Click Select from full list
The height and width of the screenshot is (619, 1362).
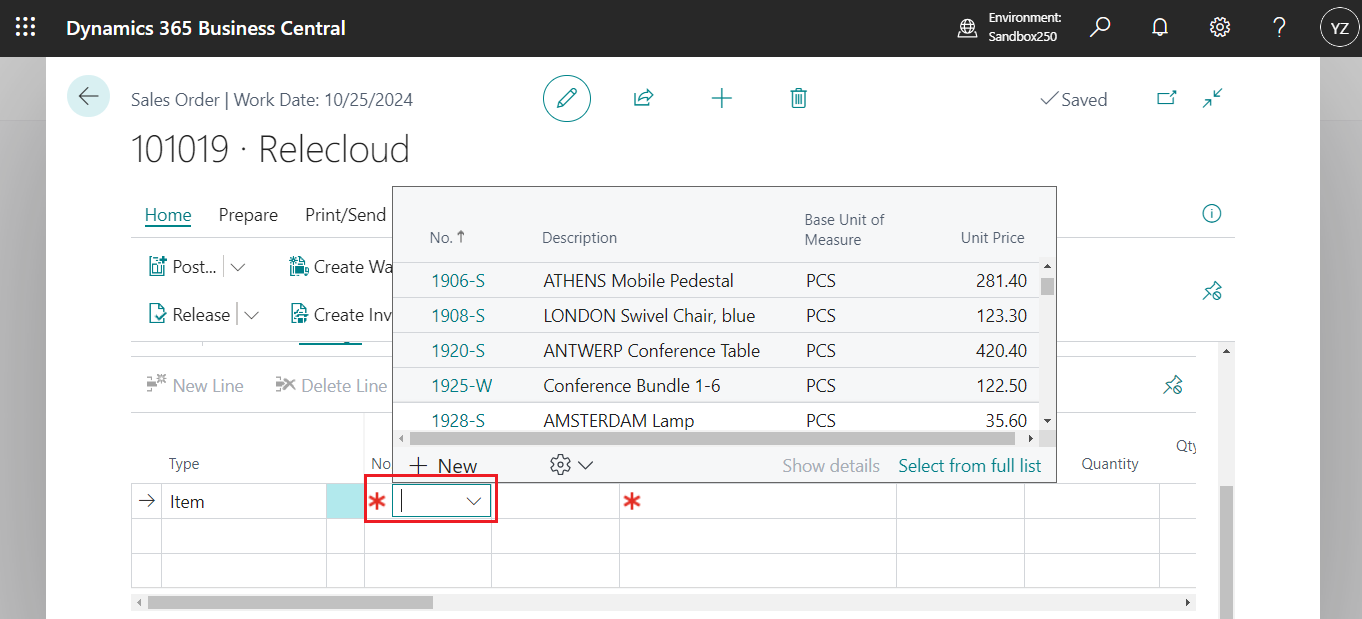pyautogui.click(x=969, y=464)
